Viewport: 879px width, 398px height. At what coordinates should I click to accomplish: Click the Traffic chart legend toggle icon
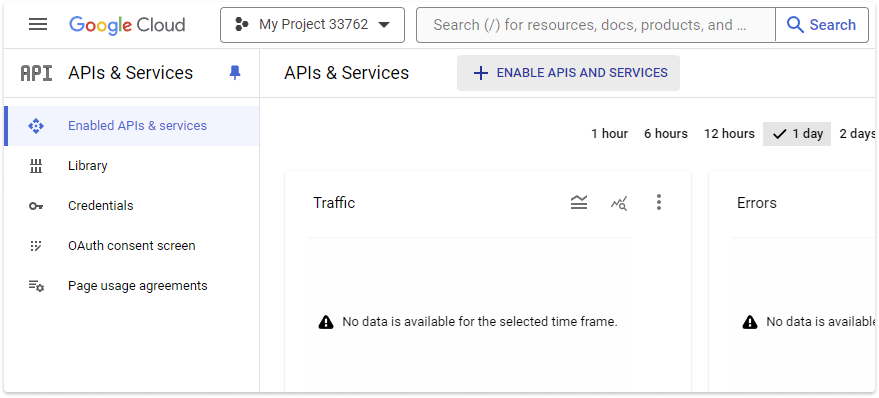(579, 202)
